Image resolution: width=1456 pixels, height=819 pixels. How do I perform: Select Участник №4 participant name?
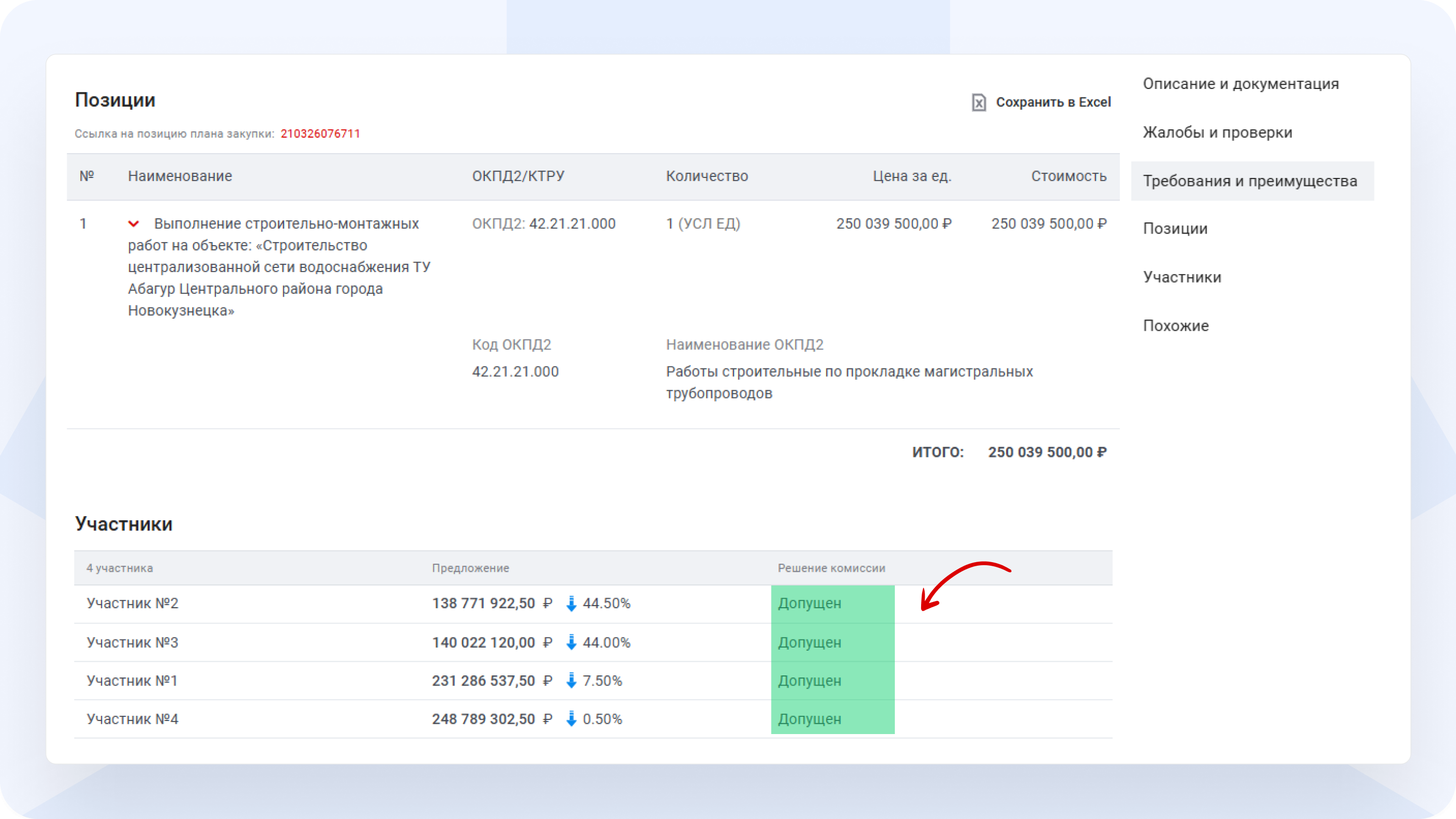tap(132, 719)
